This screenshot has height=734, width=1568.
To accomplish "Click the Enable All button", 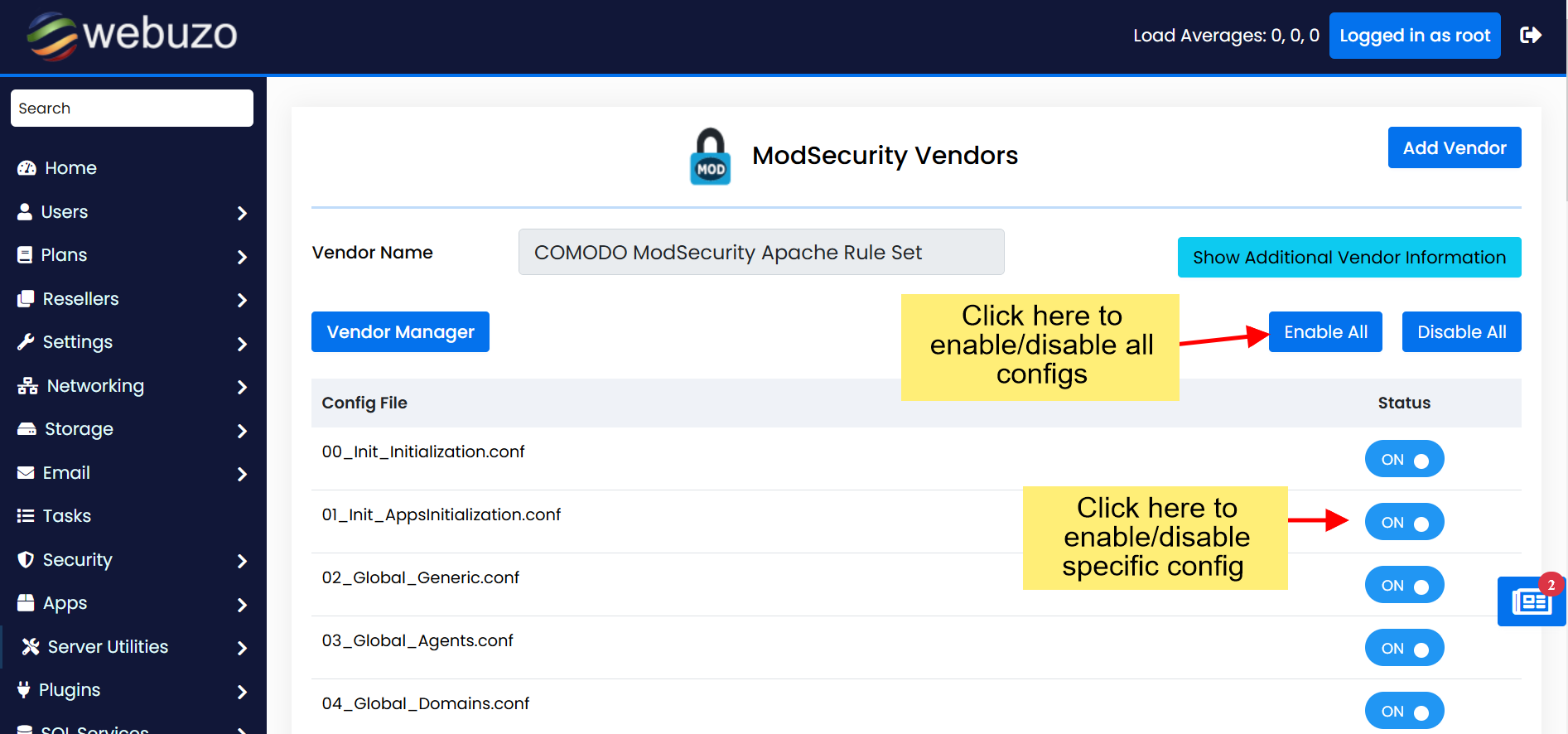I will [1325, 331].
